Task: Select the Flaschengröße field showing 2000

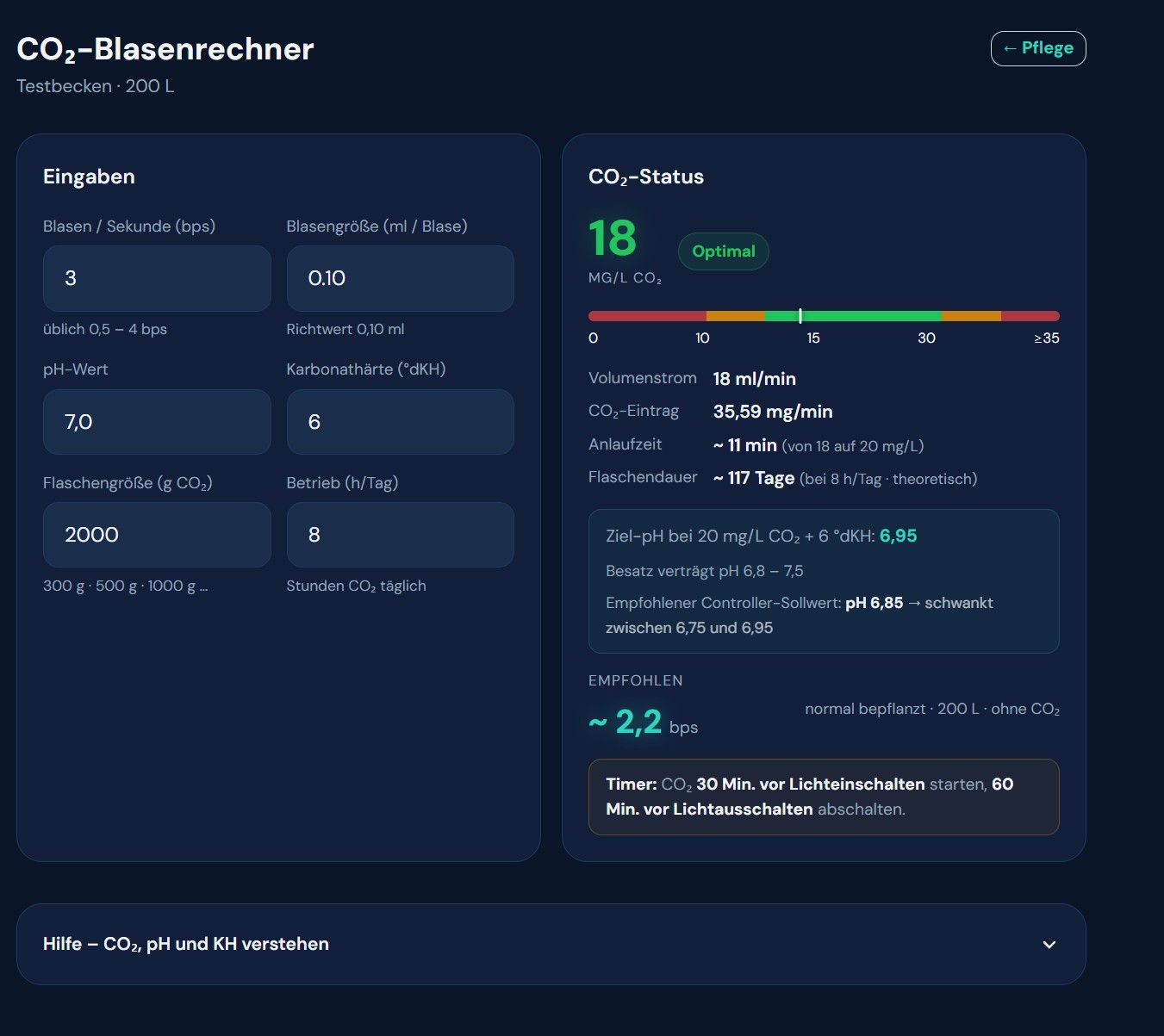Action: [157, 535]
